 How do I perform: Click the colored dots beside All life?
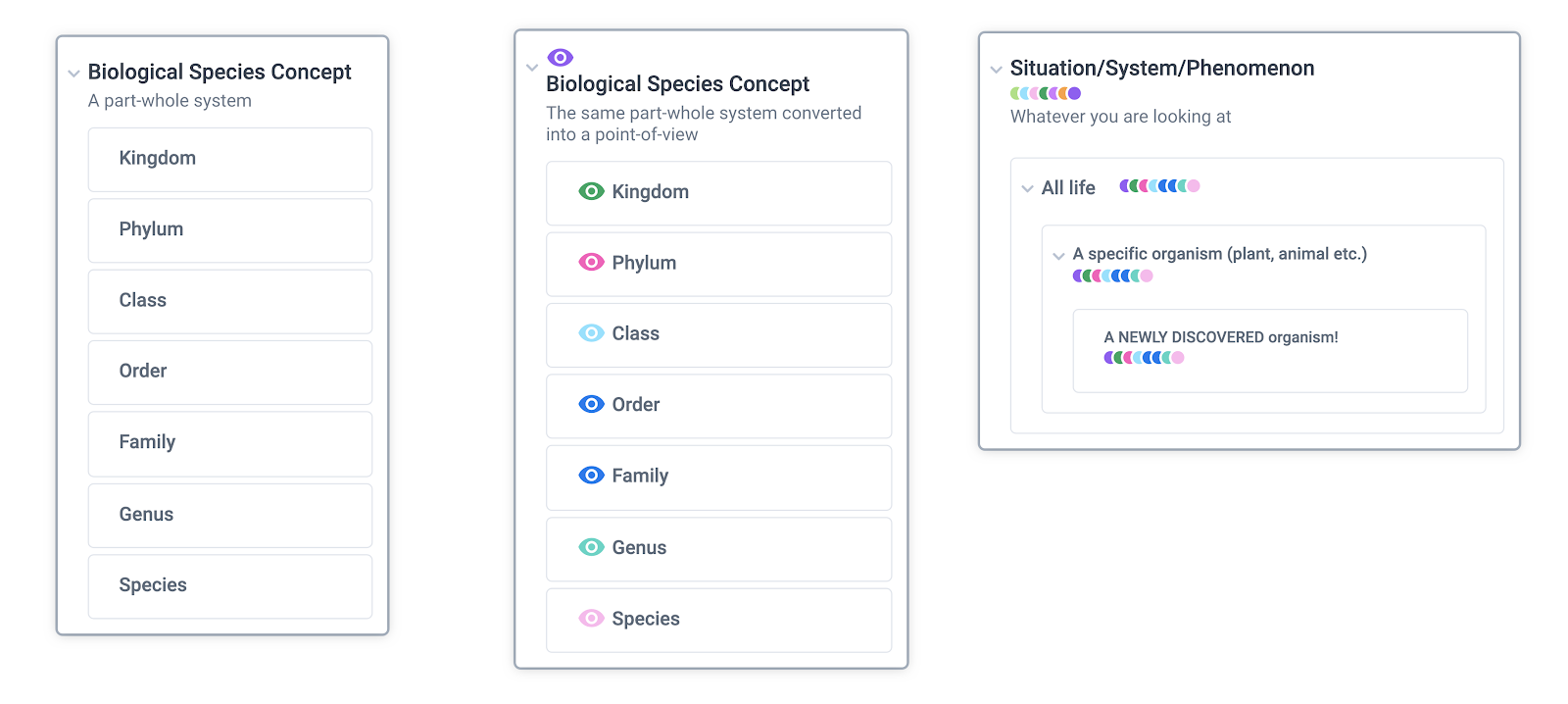[1159, 186]
